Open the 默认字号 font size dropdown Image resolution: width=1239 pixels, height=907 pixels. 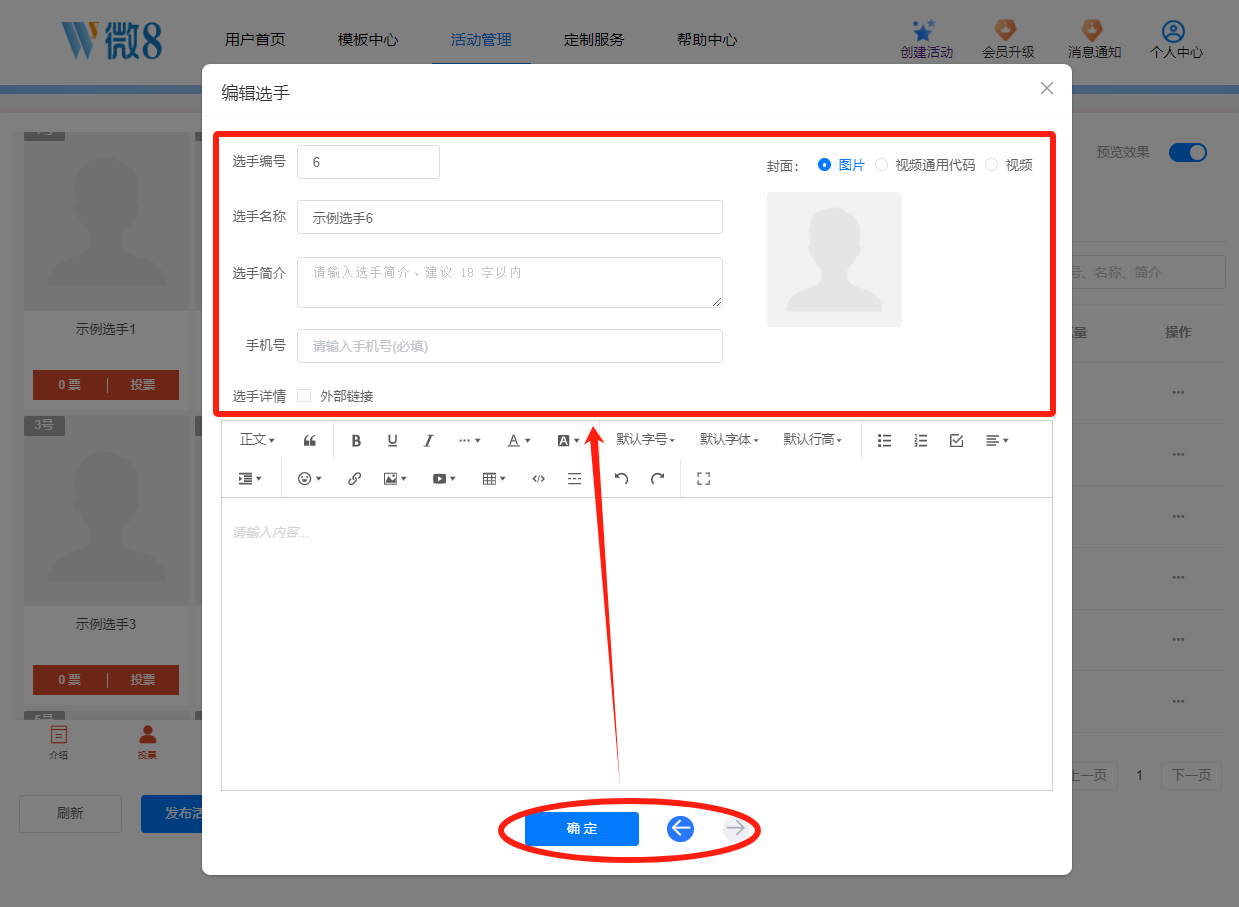pyautogui.click(x=645, y=440)
